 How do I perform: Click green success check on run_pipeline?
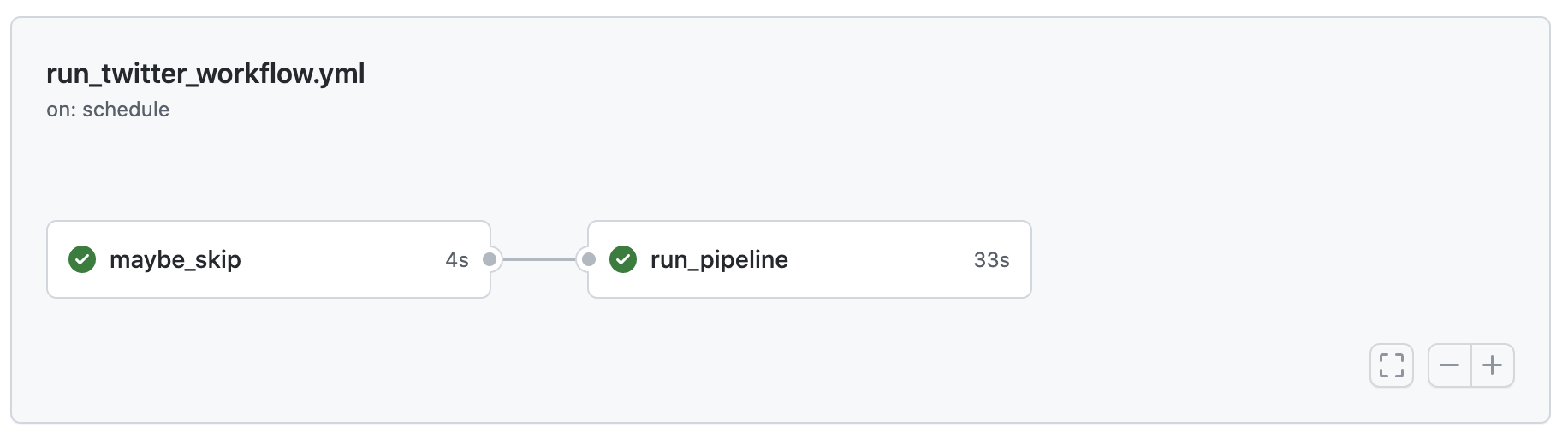pyautogui.click(x=623, y=259)
